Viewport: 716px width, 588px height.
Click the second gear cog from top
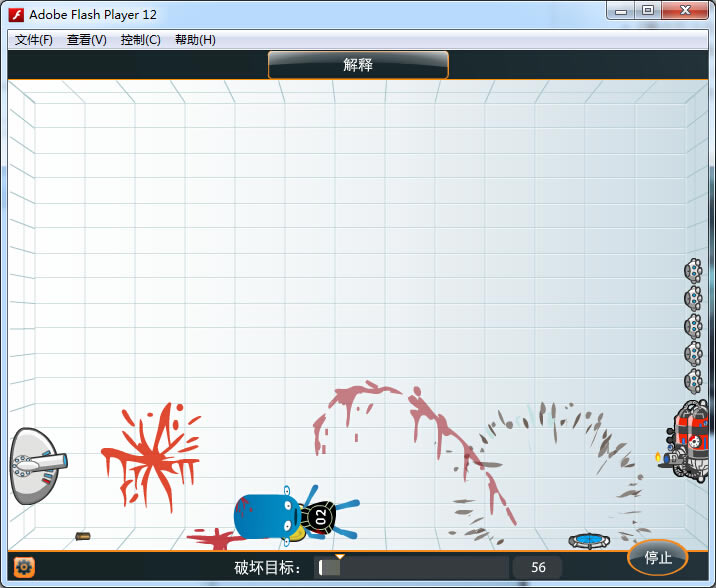[x=693, y=298]
